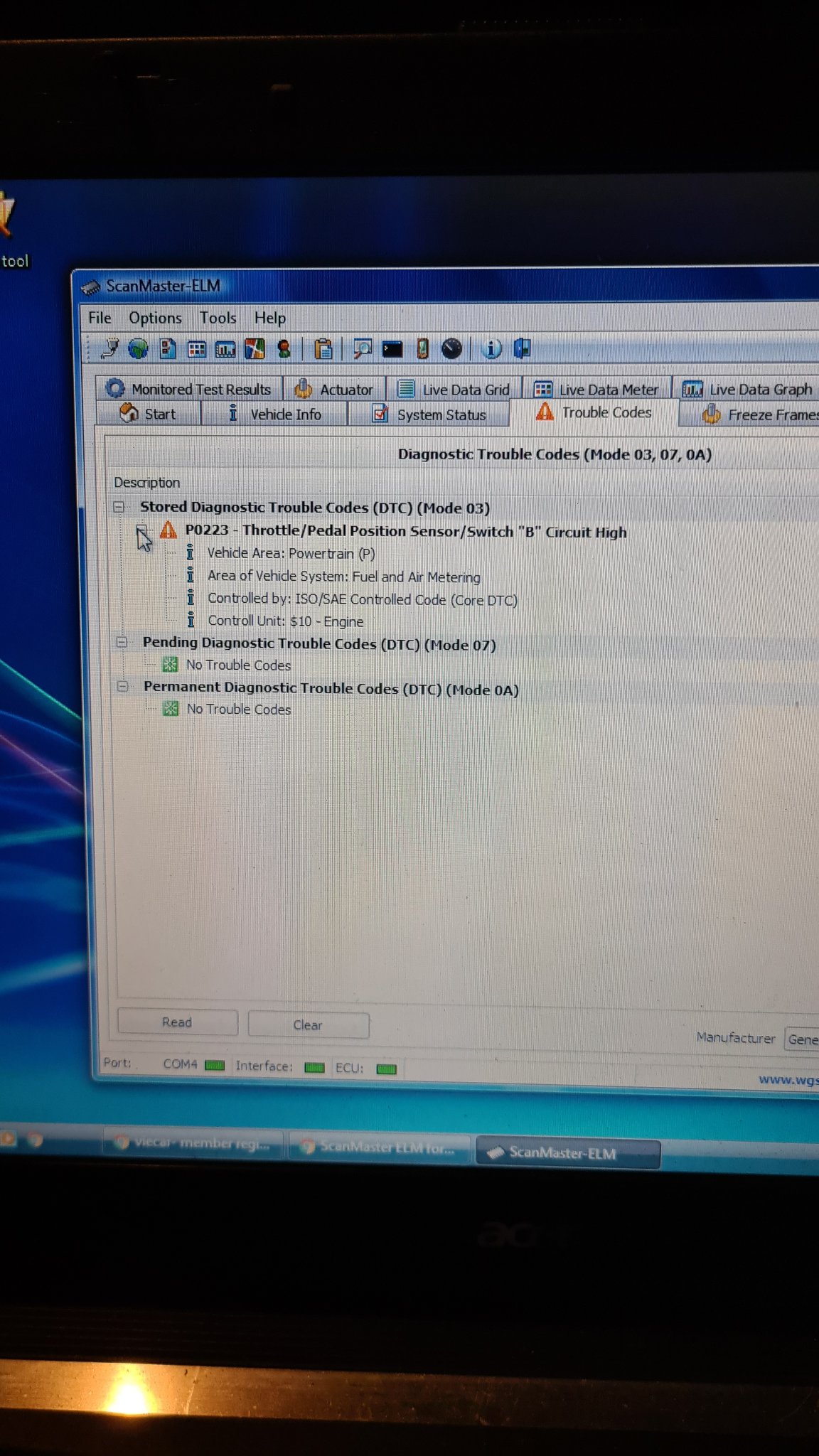
Task: Click the handheld device toolbar icon
Action: [422, 348]
